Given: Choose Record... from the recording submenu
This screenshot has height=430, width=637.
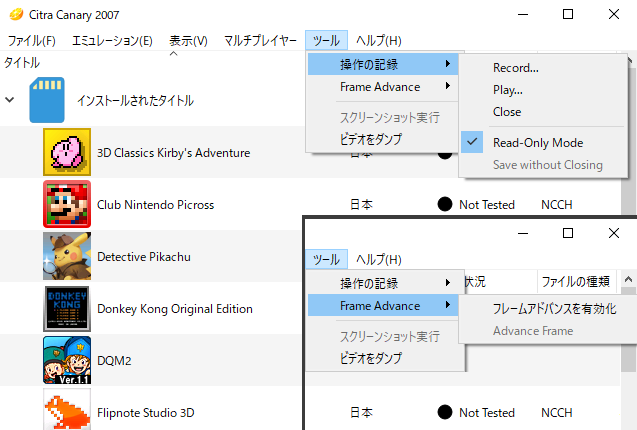Looking at the screenshot, I should click(x=516, y=68).
